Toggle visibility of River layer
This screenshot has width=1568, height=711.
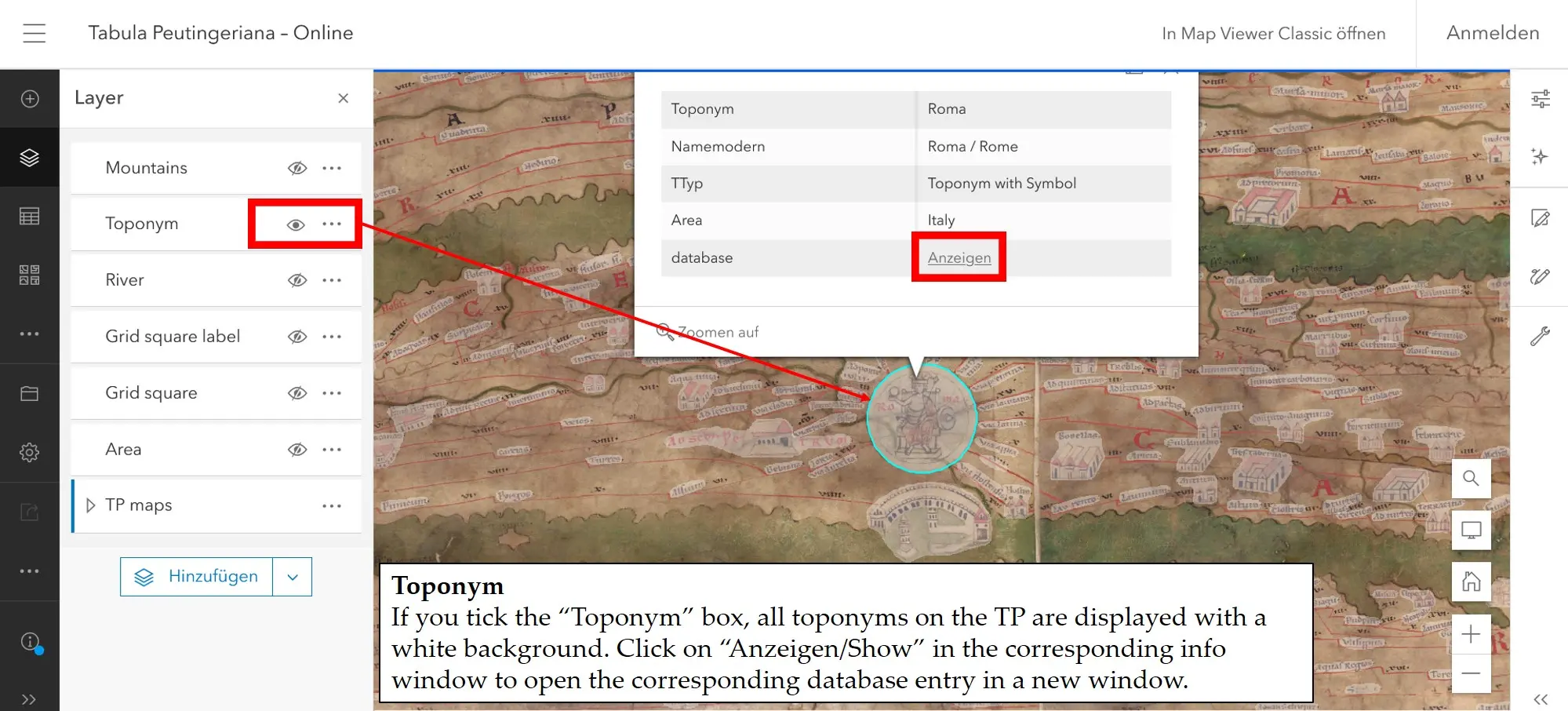point(297,280)
